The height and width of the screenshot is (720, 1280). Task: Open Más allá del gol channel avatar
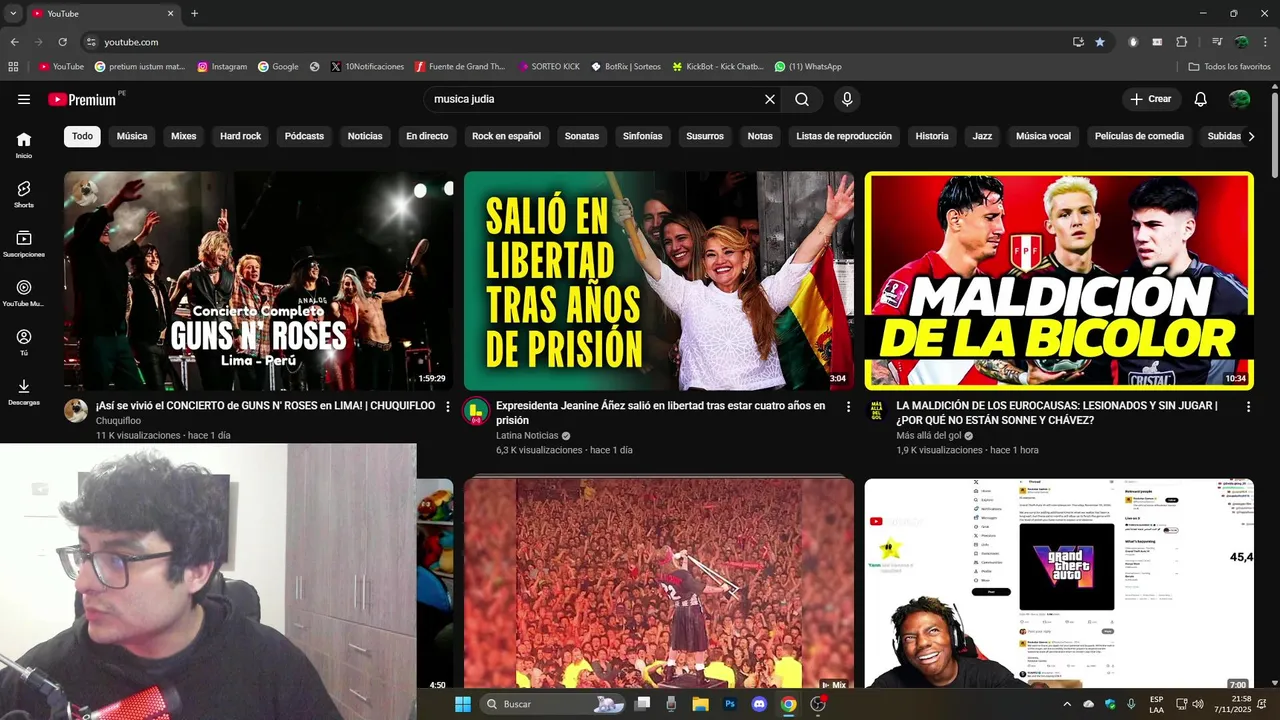click(876, 410)
